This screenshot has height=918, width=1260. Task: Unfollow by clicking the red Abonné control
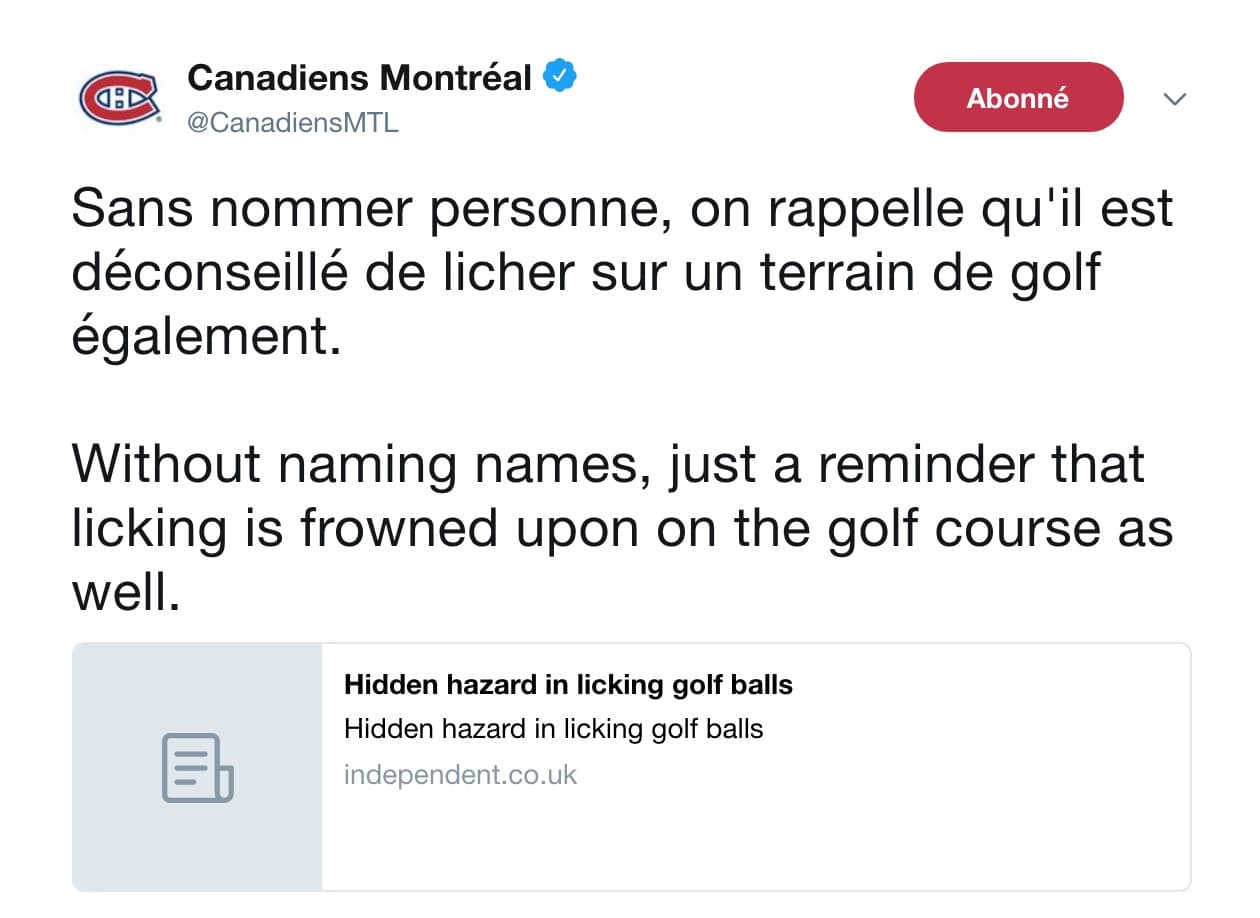coord(1018,96)
